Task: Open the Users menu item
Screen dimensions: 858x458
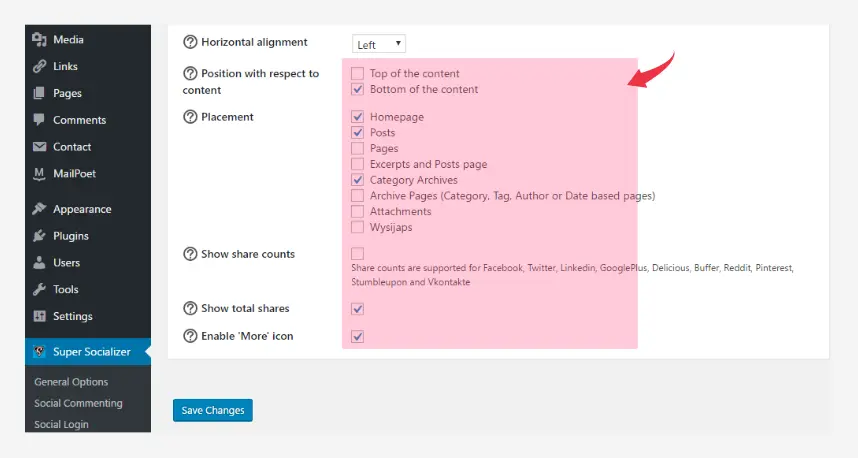Action: [x=68, y=263]
